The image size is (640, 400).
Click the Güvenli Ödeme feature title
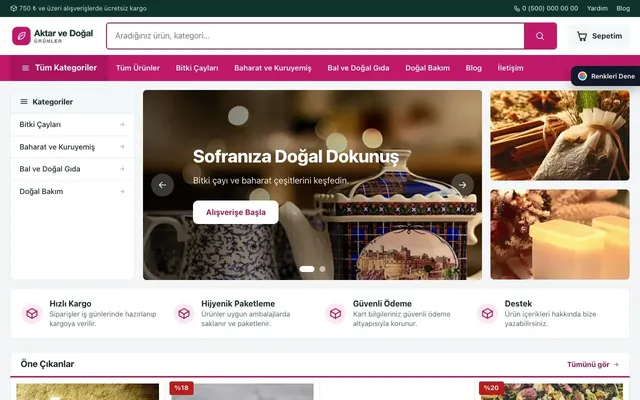coord(382,304)
